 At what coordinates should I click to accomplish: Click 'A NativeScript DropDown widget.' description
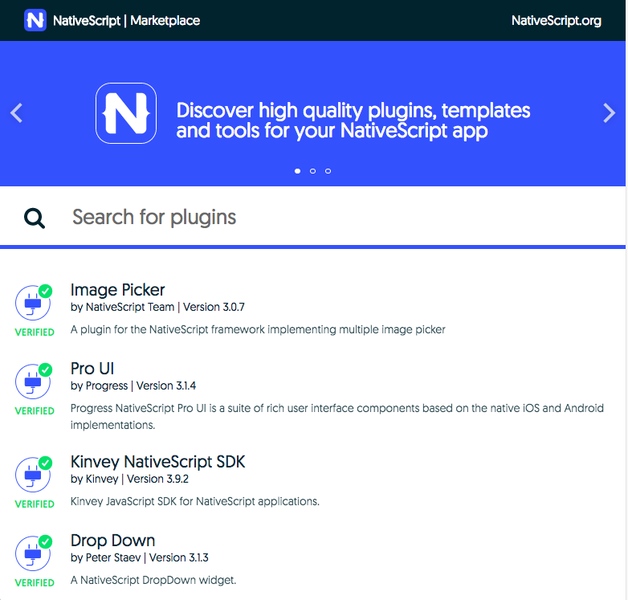tap(153, 580)
